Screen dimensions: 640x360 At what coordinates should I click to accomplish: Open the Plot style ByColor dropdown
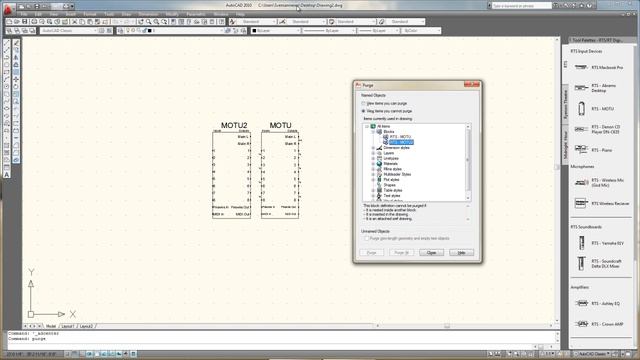(x=422, y=31)
